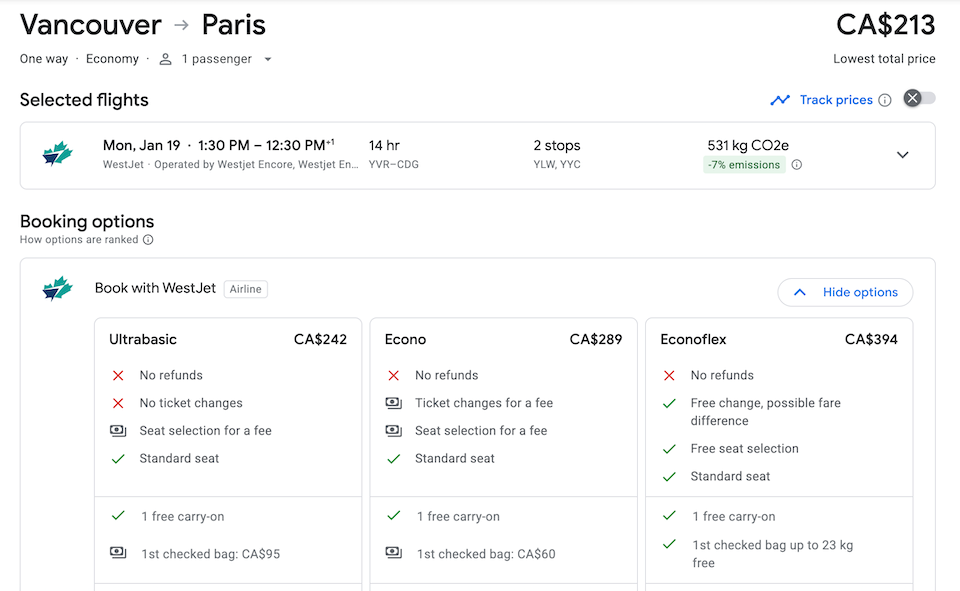This screenshot has width=960, height=591.
Task: Click the Airline tag next to WestJet
Action: coord(246,289)
